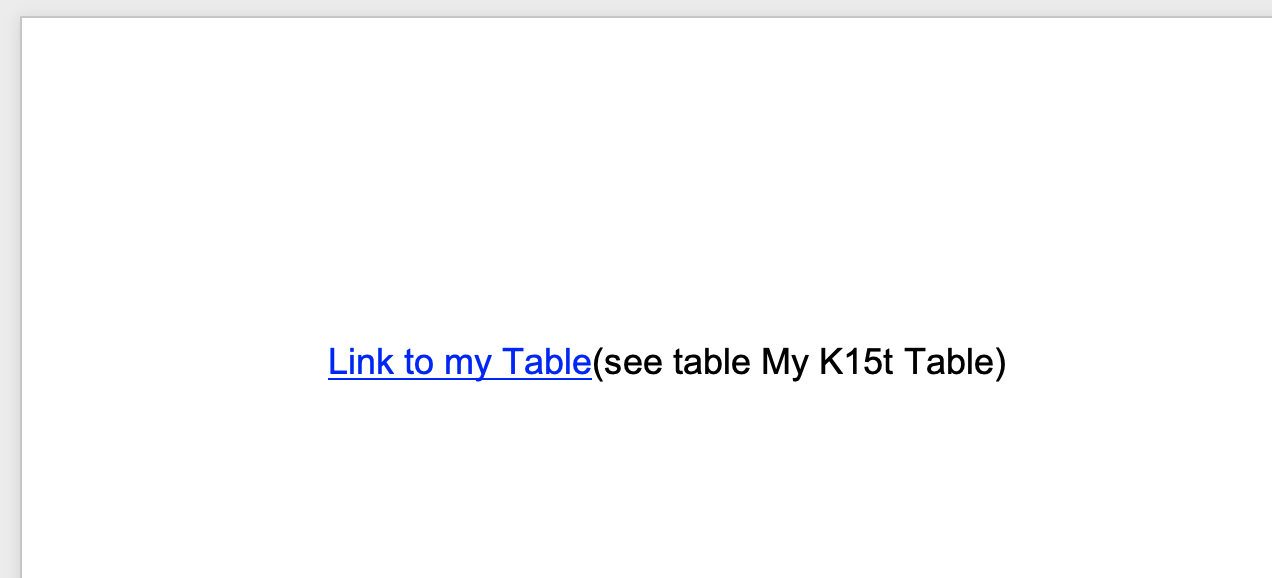Image resolution: width=1272 pixels, height=578 pixels.
Task: Click empty page space right of the text line
Action: (1140, 362)
